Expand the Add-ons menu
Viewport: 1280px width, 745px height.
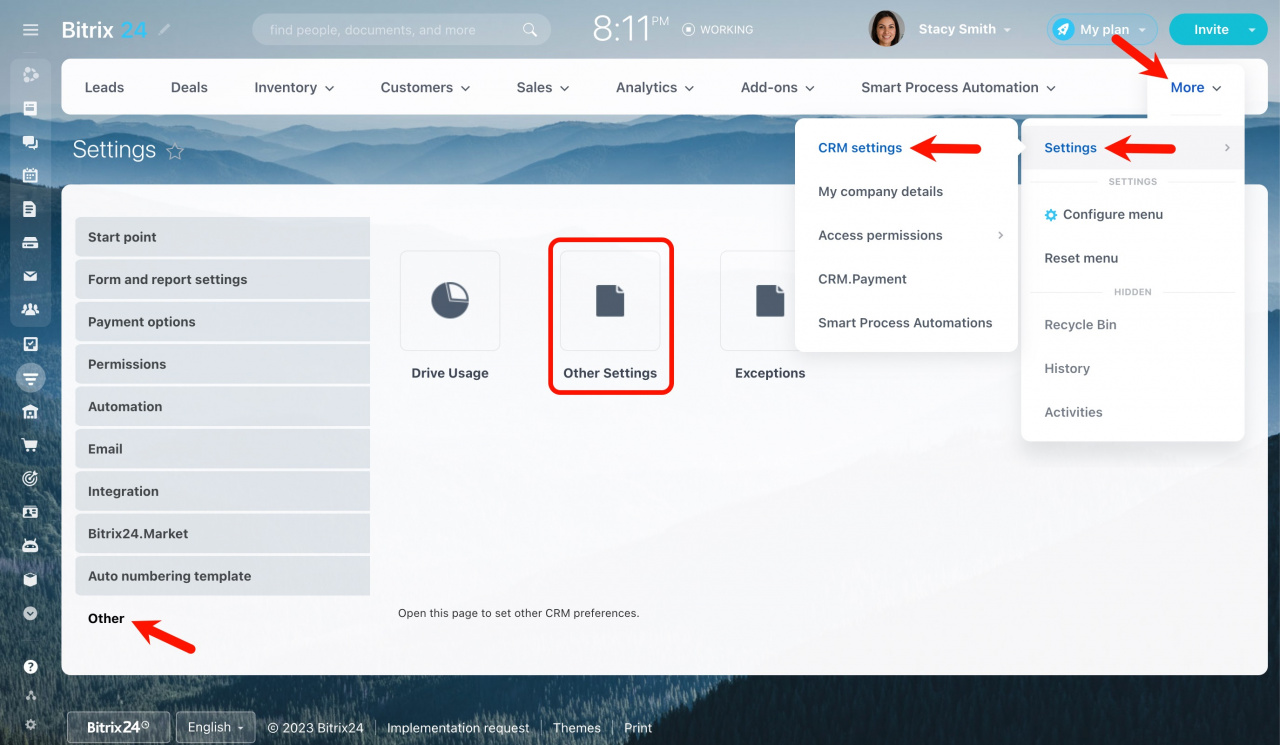click(x=778, y=88)
